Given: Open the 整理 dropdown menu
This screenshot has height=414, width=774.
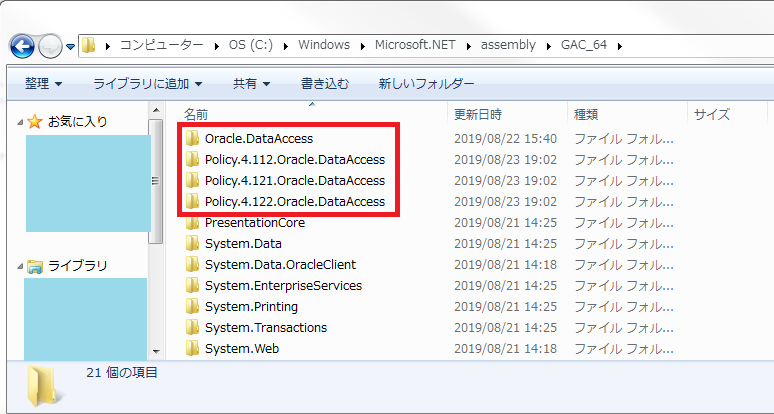Looking at the screenshot, I should 43,84.
